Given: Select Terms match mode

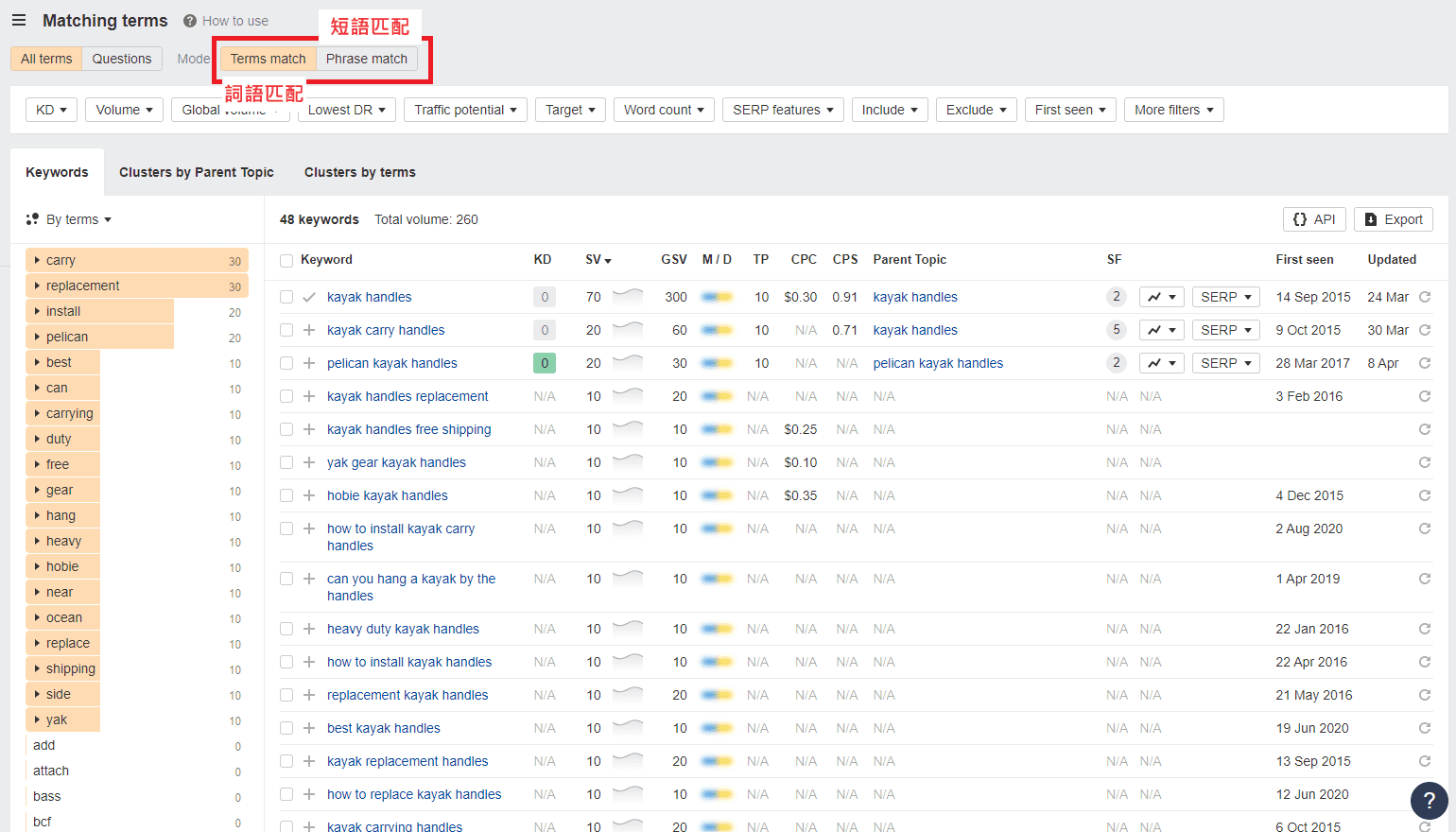Looking at the screenshot, I should 269,59.
